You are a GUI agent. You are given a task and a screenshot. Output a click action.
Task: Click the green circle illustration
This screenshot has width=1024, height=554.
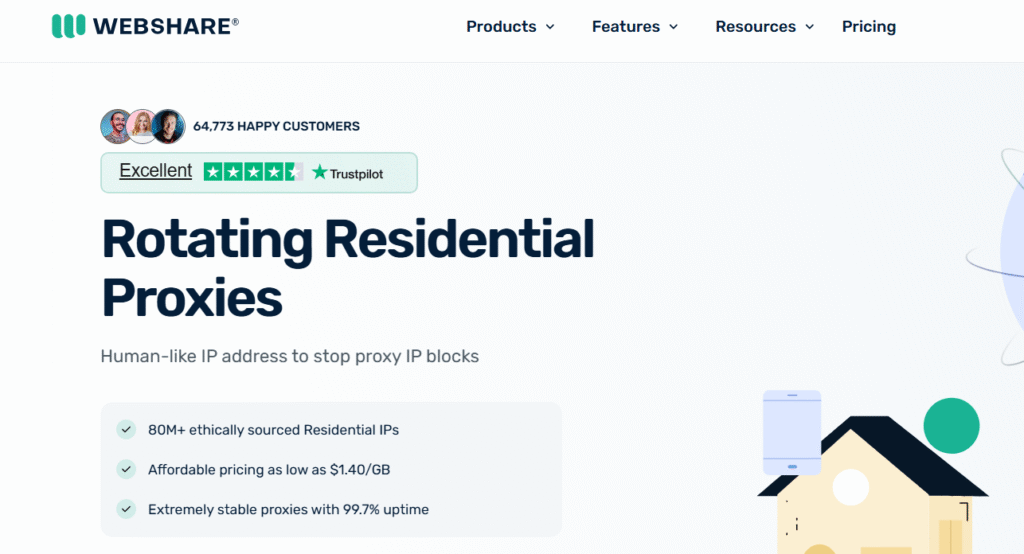pyautogui.click(x=951, y=425)
